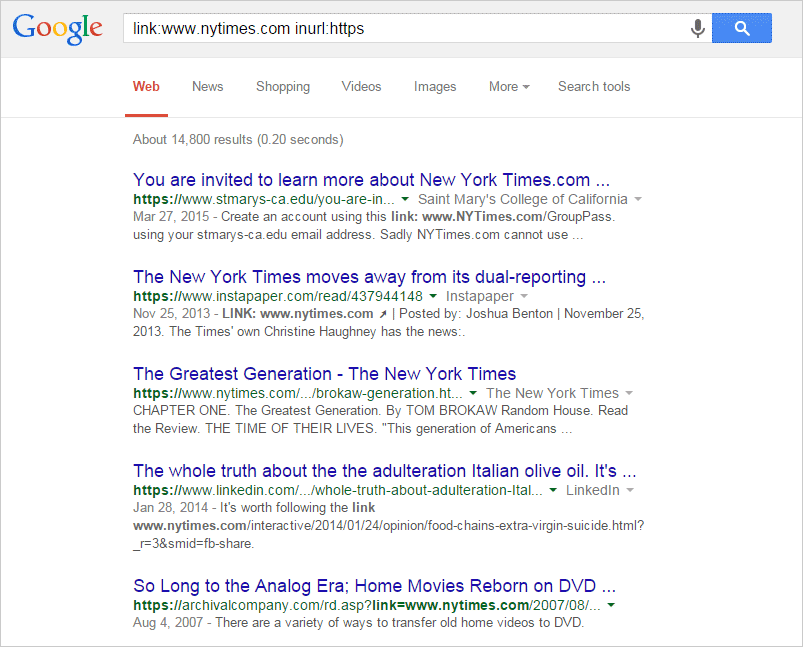This screenshot has width=803, height=647.
Task: Expand gray arrow after Instapaper label
Action: (523, 296)
